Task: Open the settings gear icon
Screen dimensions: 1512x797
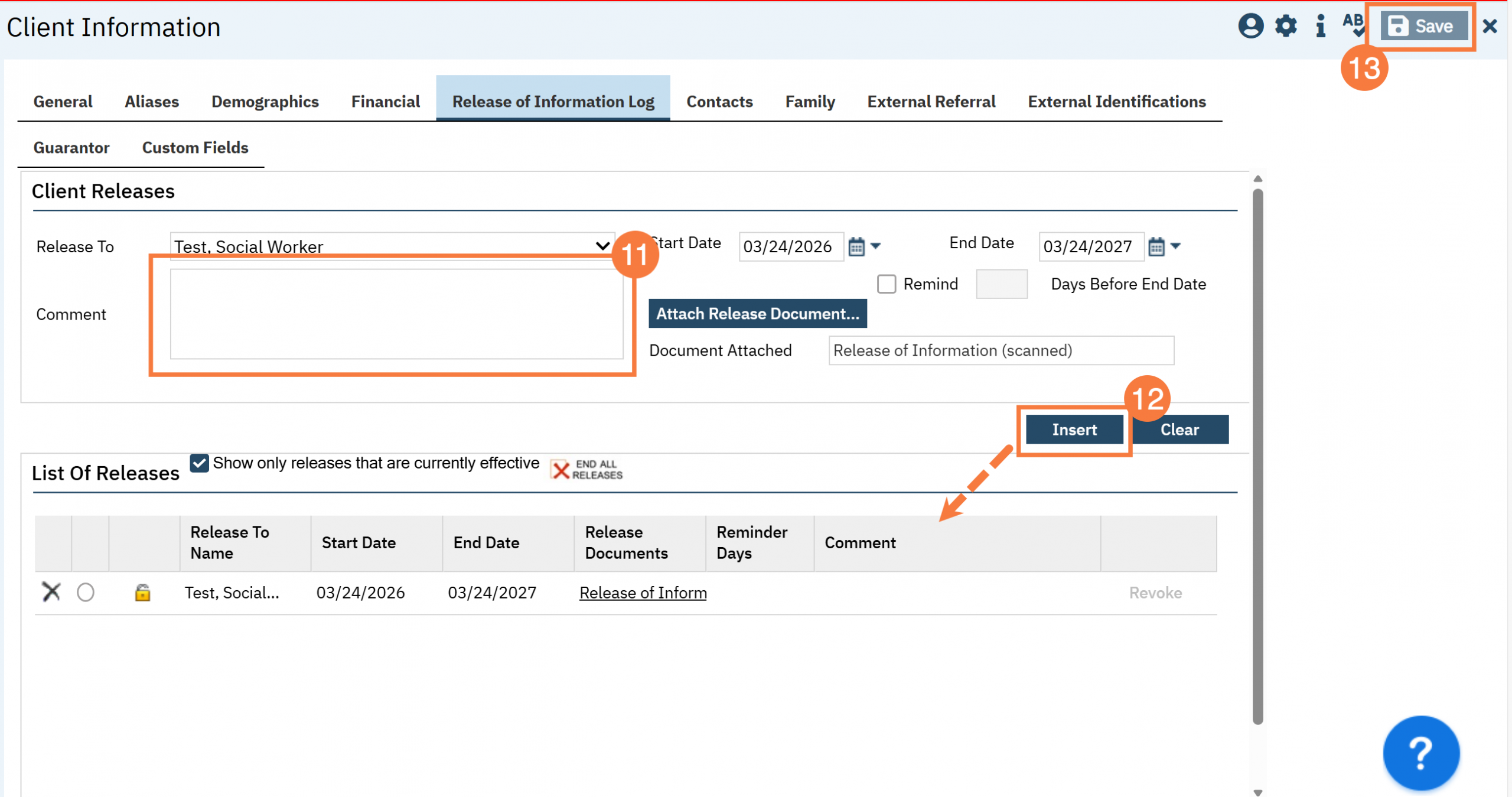Action: tap(1285, 26)
